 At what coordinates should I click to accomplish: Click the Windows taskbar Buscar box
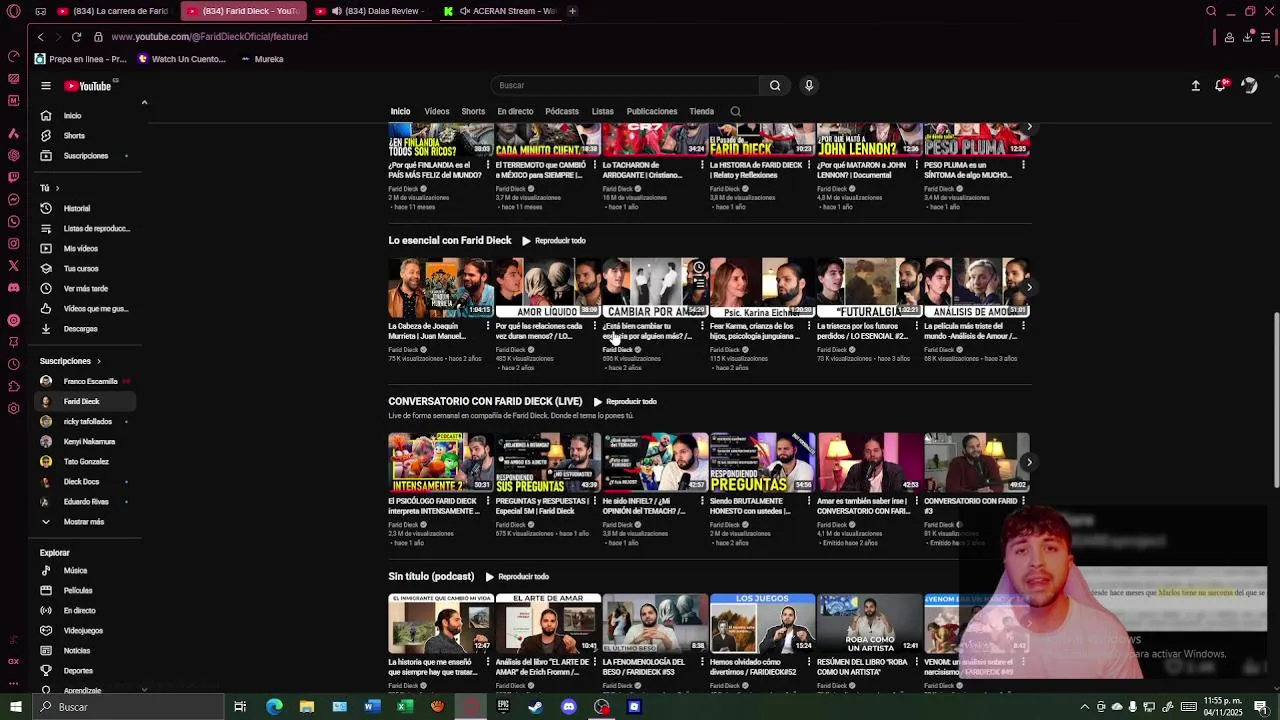click(x=130, y=707)
